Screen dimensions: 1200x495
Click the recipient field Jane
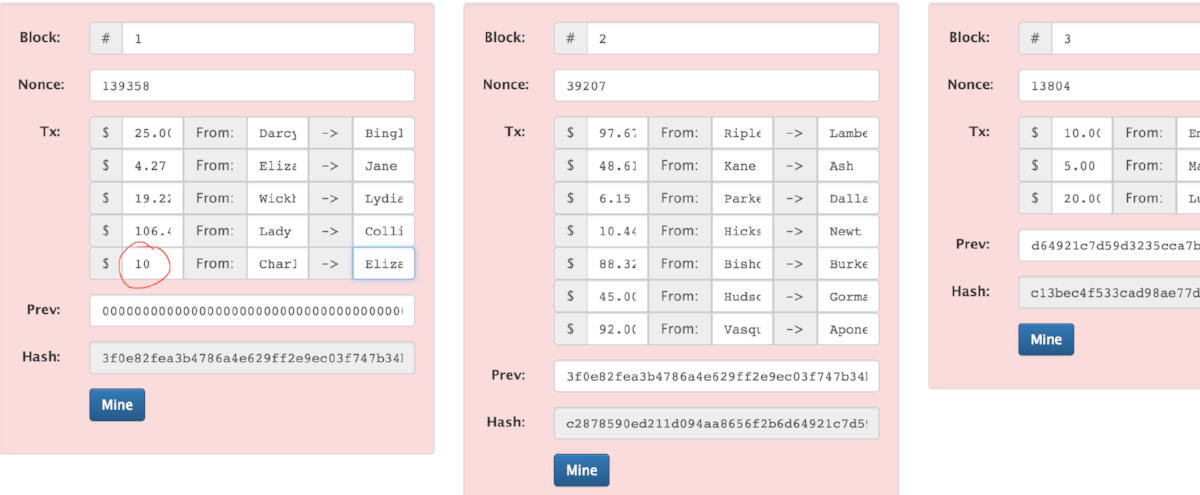(384, 166)
